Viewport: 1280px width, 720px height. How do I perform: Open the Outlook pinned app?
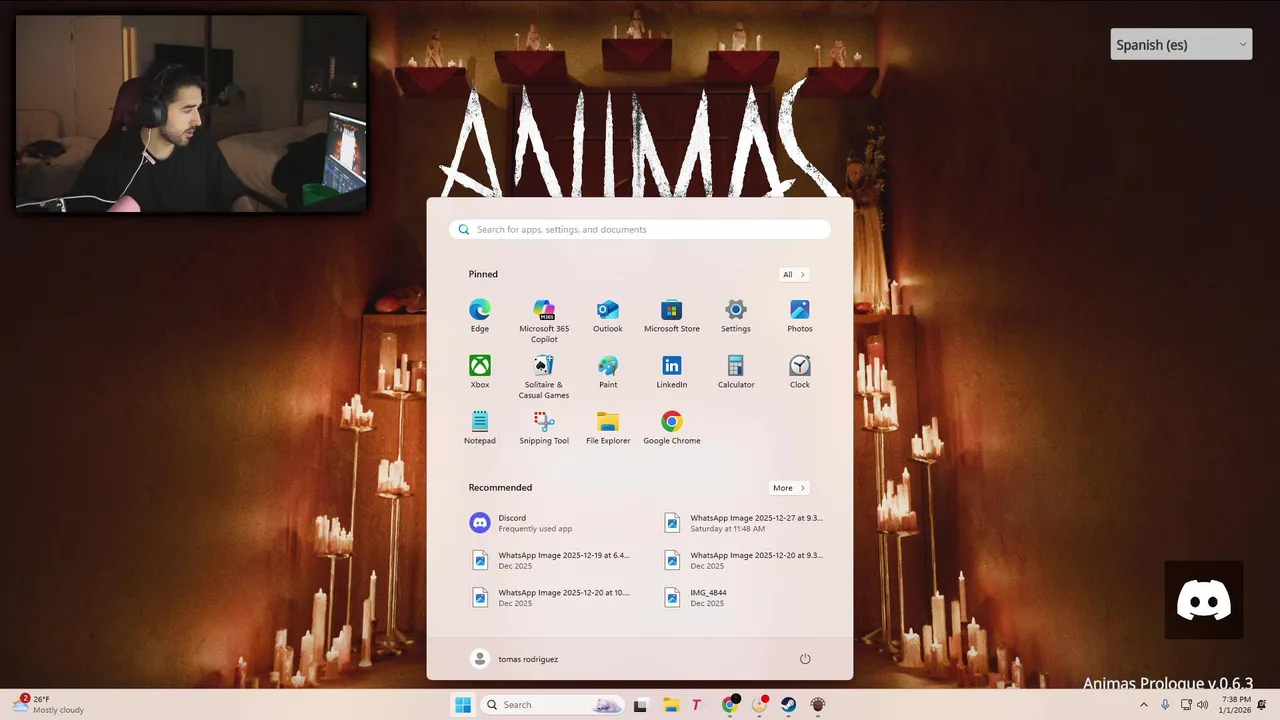click(x=608, y=315)
